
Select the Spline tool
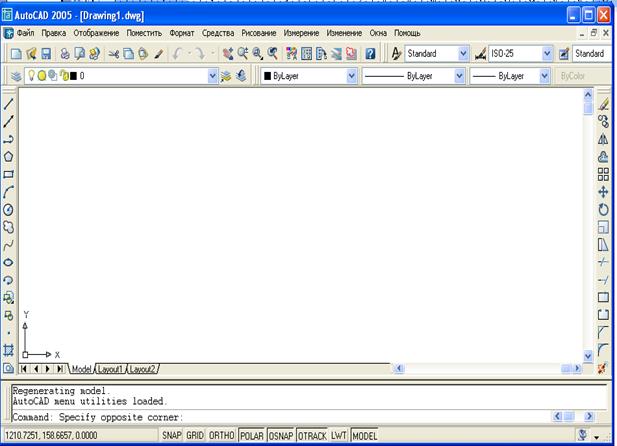pos(8,245)
